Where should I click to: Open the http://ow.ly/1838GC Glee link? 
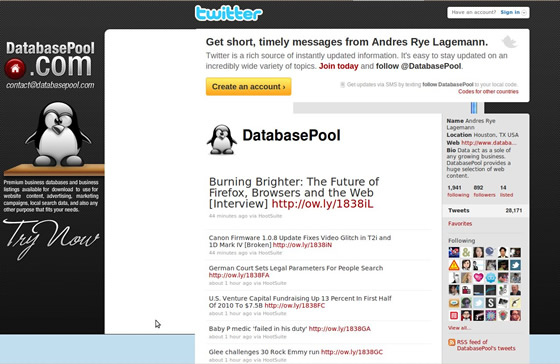pyautogui.click(x=352, y=352)
